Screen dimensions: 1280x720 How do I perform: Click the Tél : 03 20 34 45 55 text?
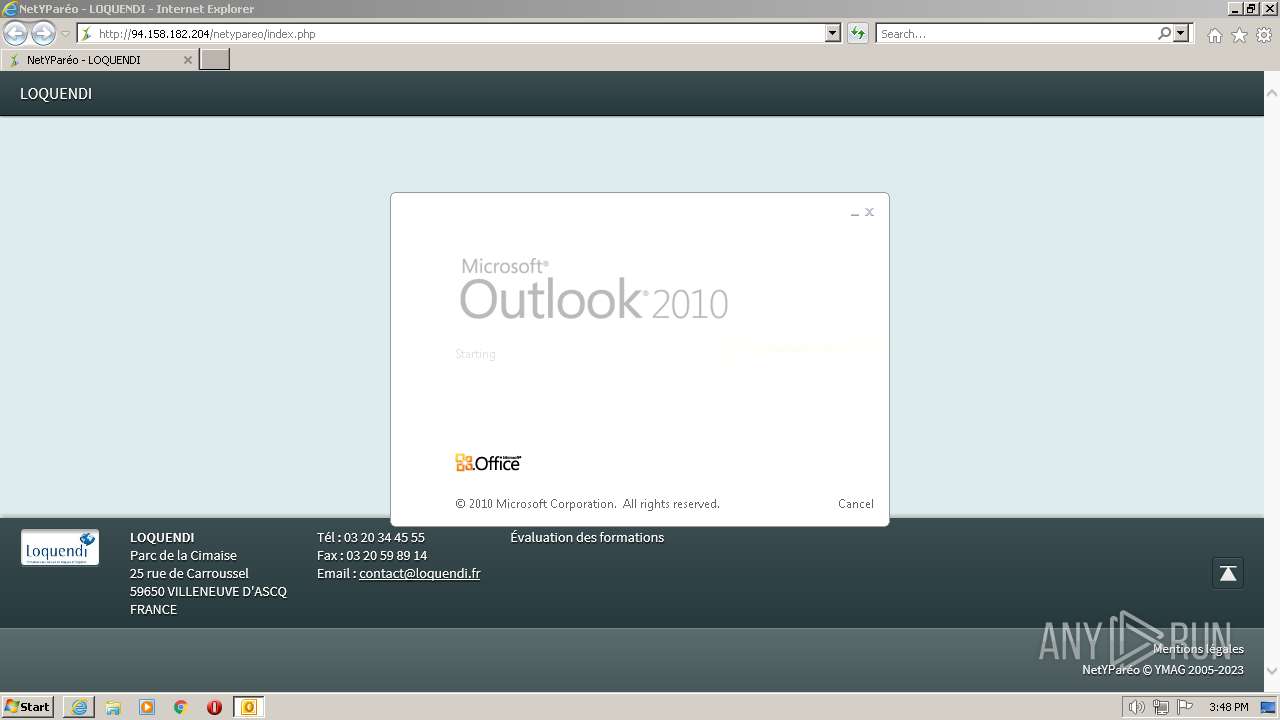pyautogui.click(x=371, y=538)
